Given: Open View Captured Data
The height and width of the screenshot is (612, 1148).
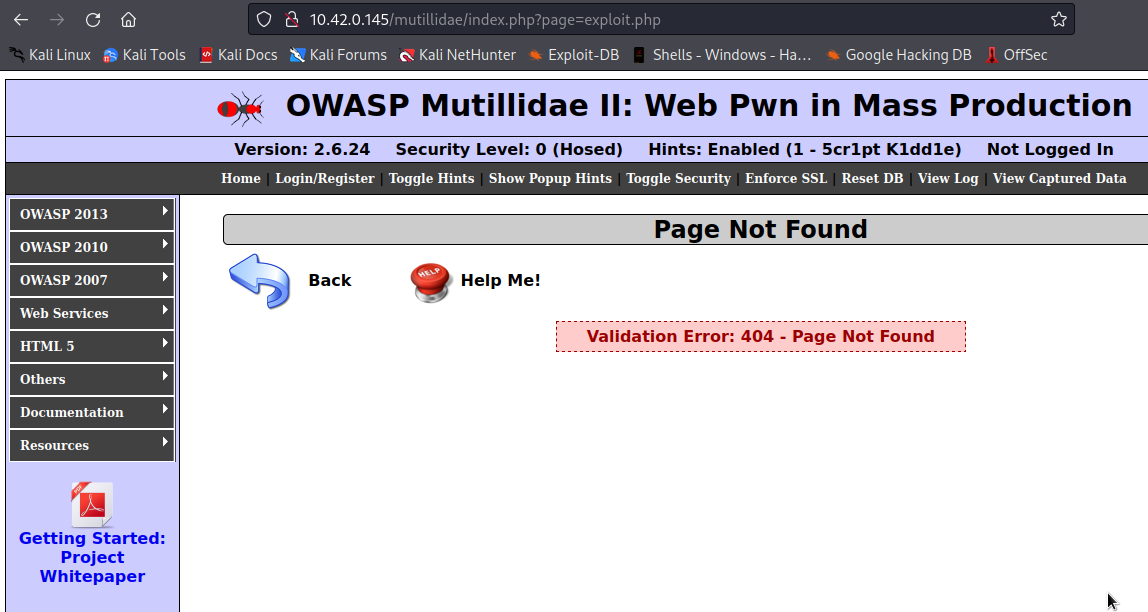Looking at the screenshot, I should point(1059,179).
